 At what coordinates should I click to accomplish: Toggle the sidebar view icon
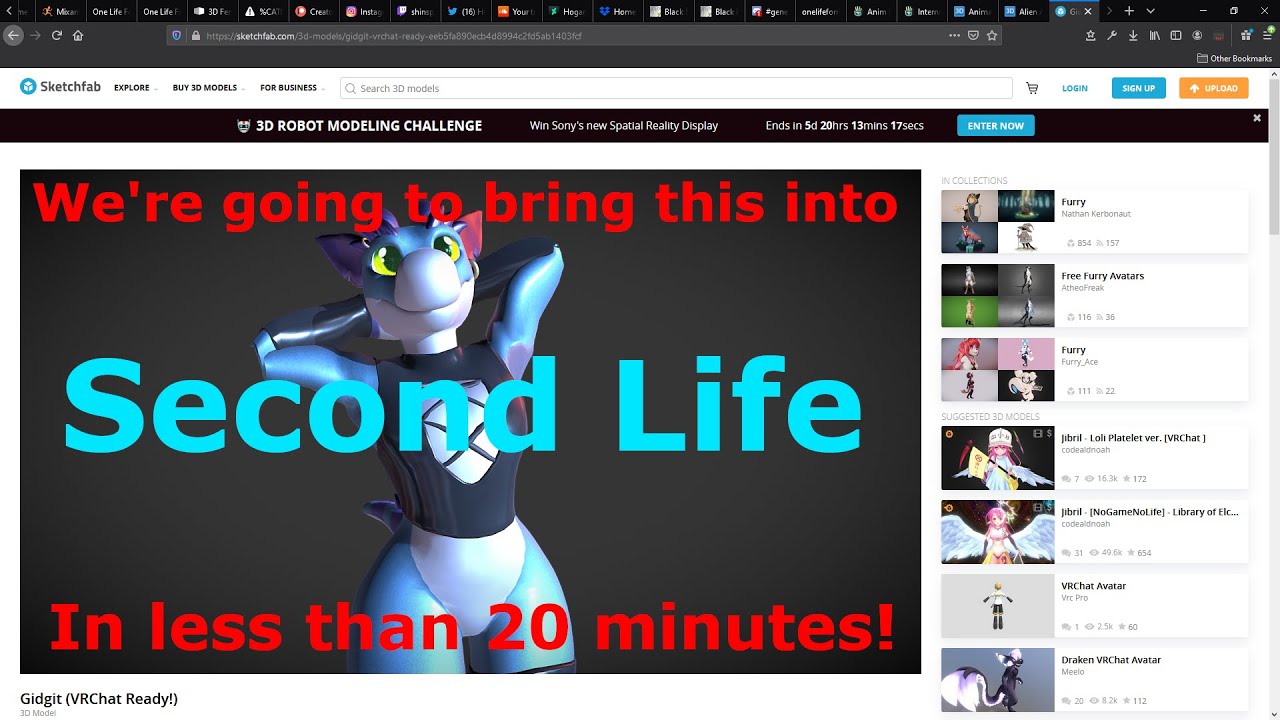coord(1176,35)
